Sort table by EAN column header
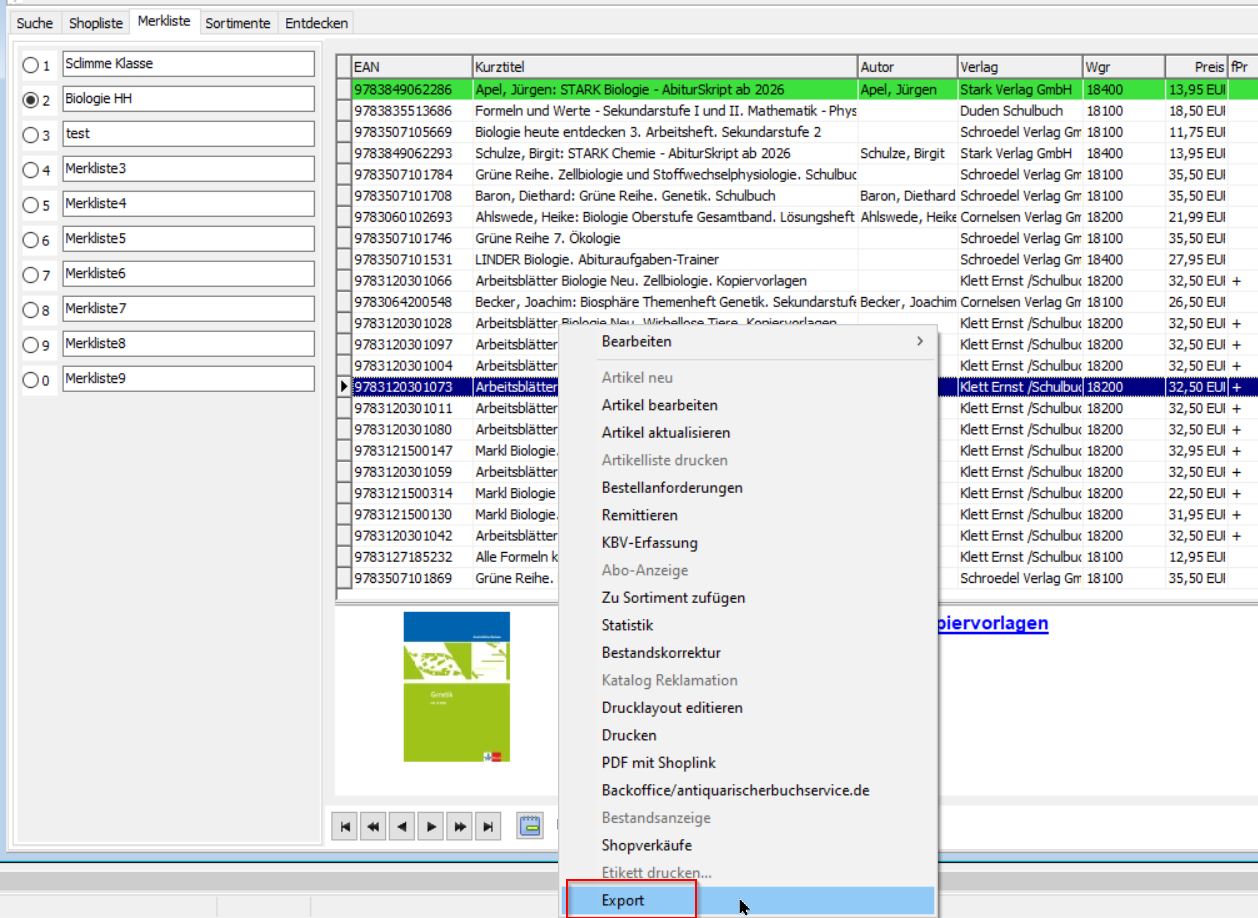 coord(411,67)
